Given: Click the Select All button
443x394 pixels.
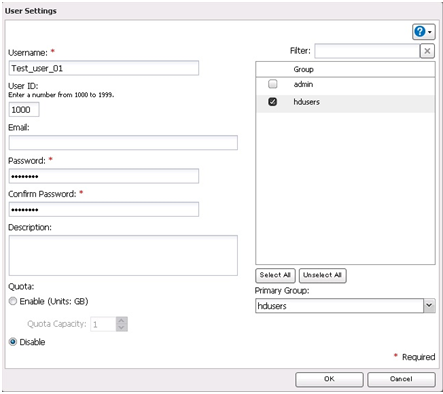Looking at the screenshot, I should [275, 275].
